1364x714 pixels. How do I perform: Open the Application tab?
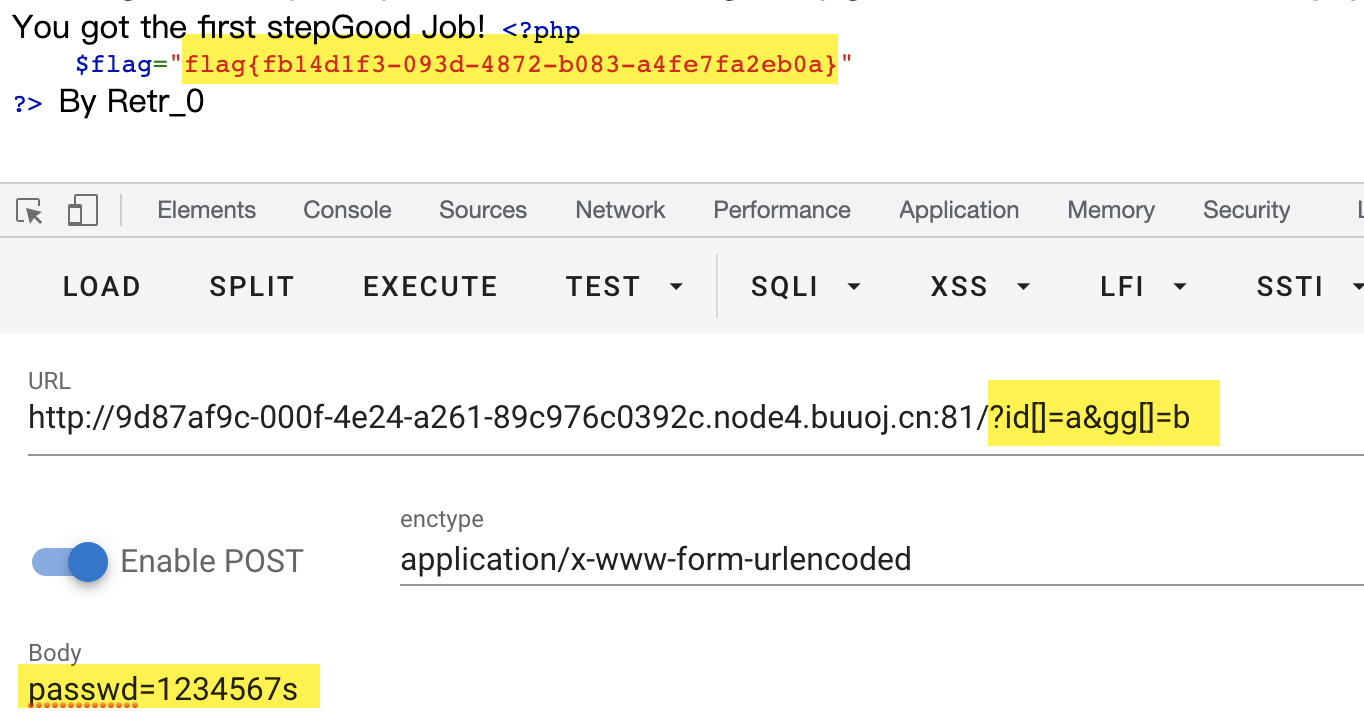(x=959, y=210)
